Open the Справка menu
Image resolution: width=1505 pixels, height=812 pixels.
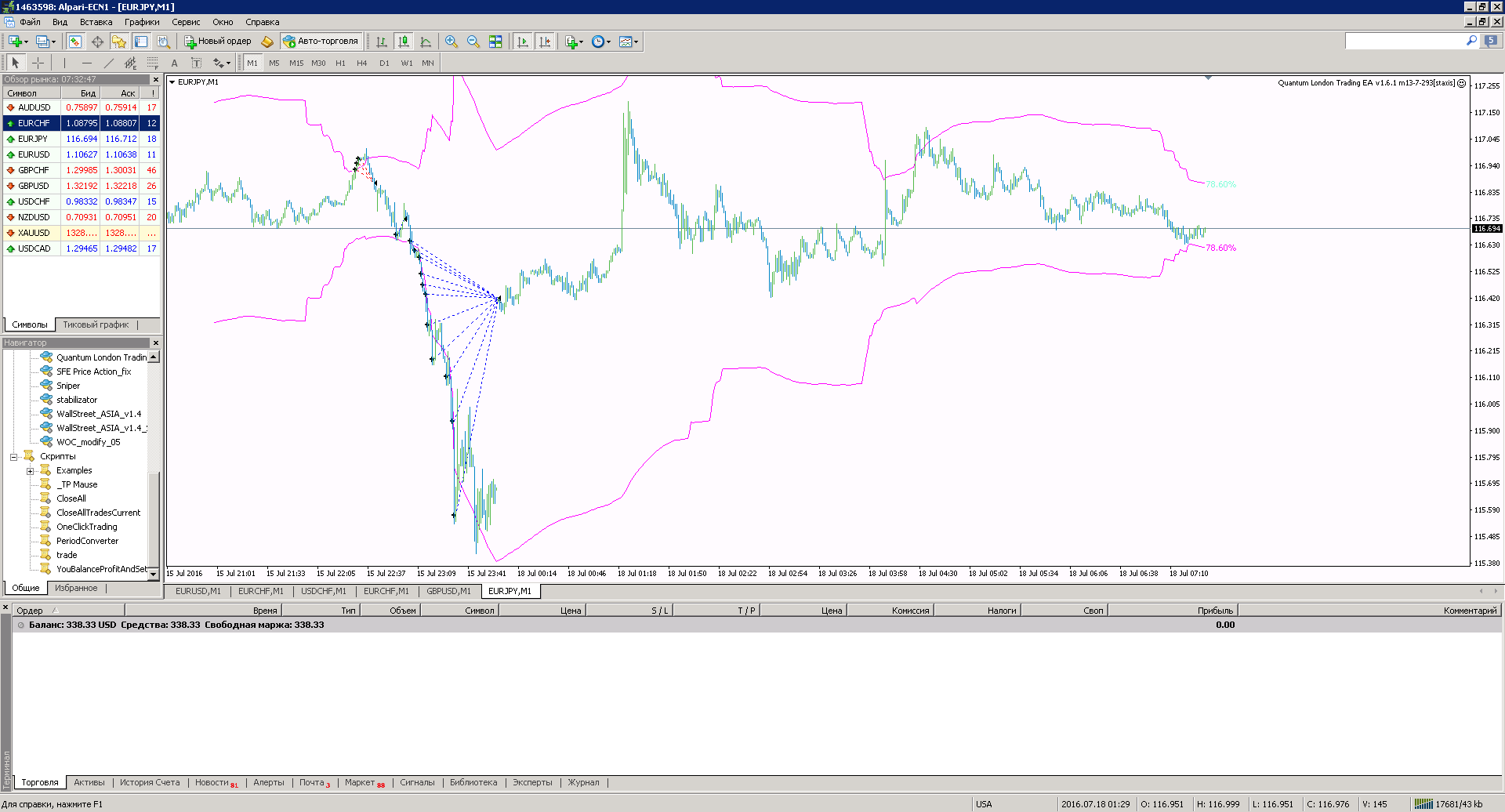click(x=262, y=22)
